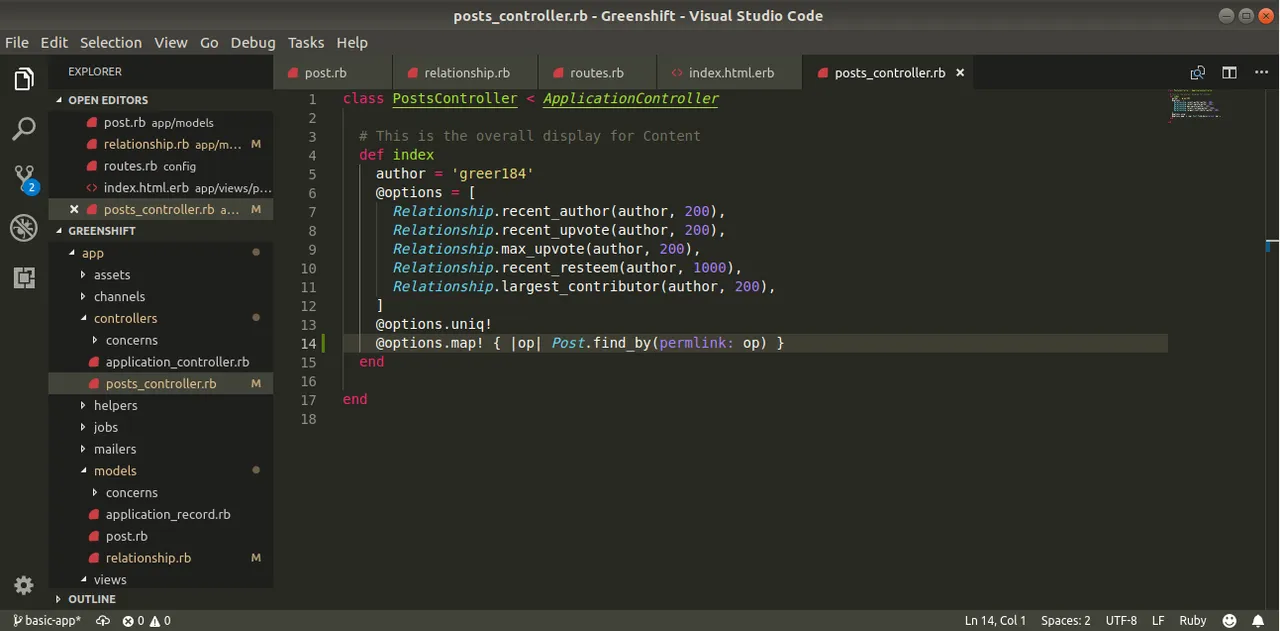
Task: Open the Debug view in activity bar
Action: pyautogui.click(x=24, y=228)
